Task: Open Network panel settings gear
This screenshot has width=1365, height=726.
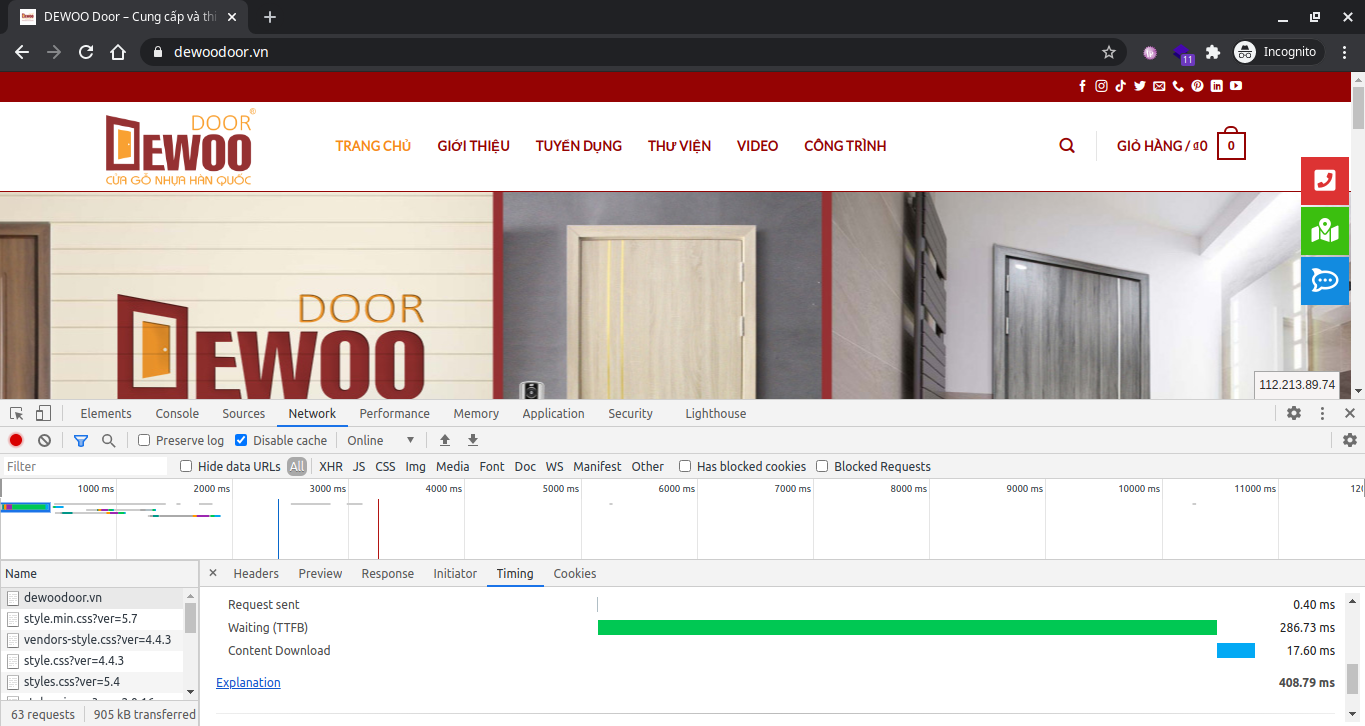Action: 1350,440
